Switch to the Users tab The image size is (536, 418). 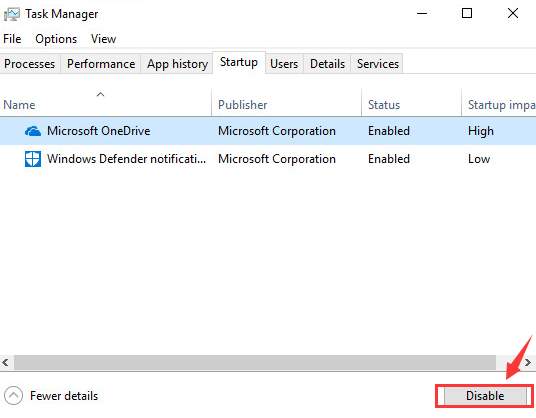(284, 64)
